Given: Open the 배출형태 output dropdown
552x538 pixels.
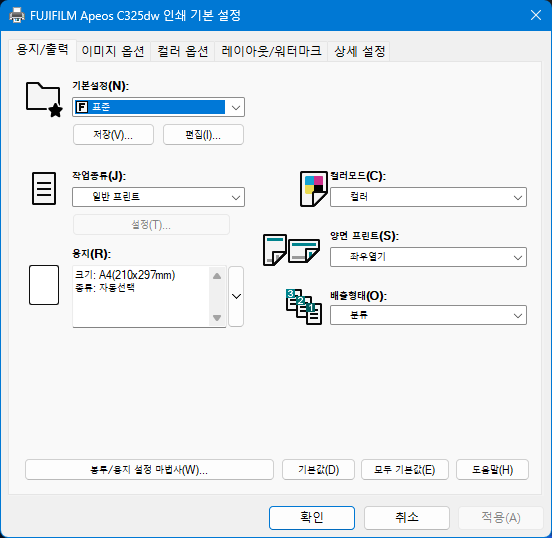Looking at the screenshot, I should point(428,315).
